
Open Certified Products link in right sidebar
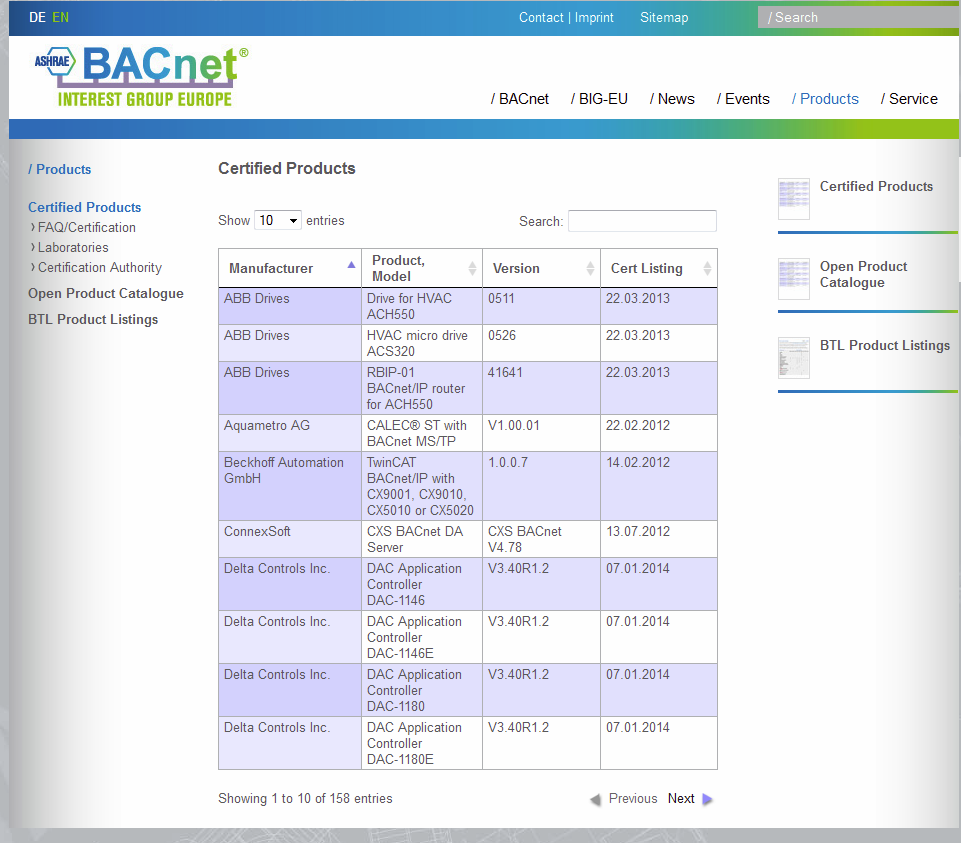(876, 186)
